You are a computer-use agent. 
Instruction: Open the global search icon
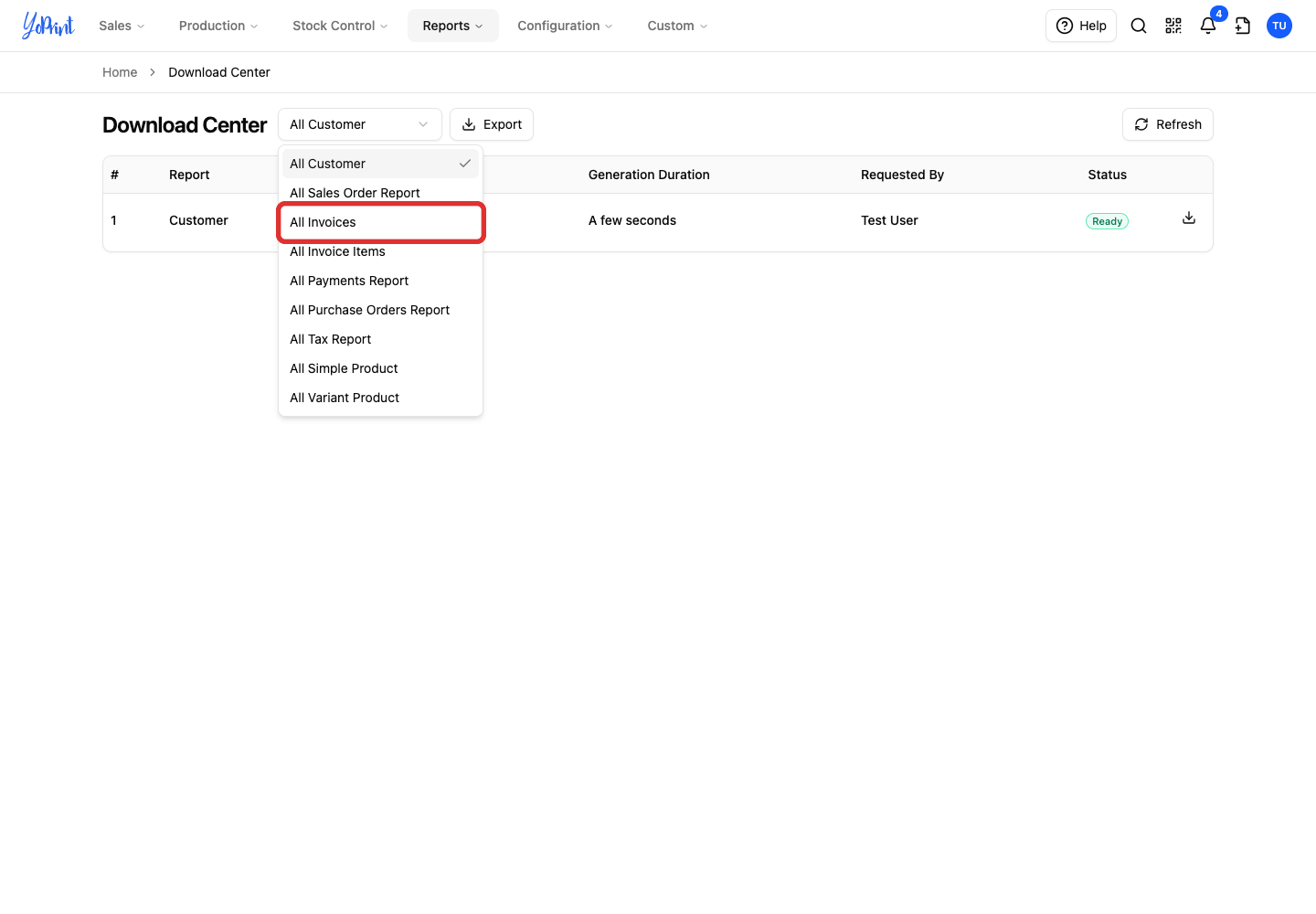tap(1139, 26)
